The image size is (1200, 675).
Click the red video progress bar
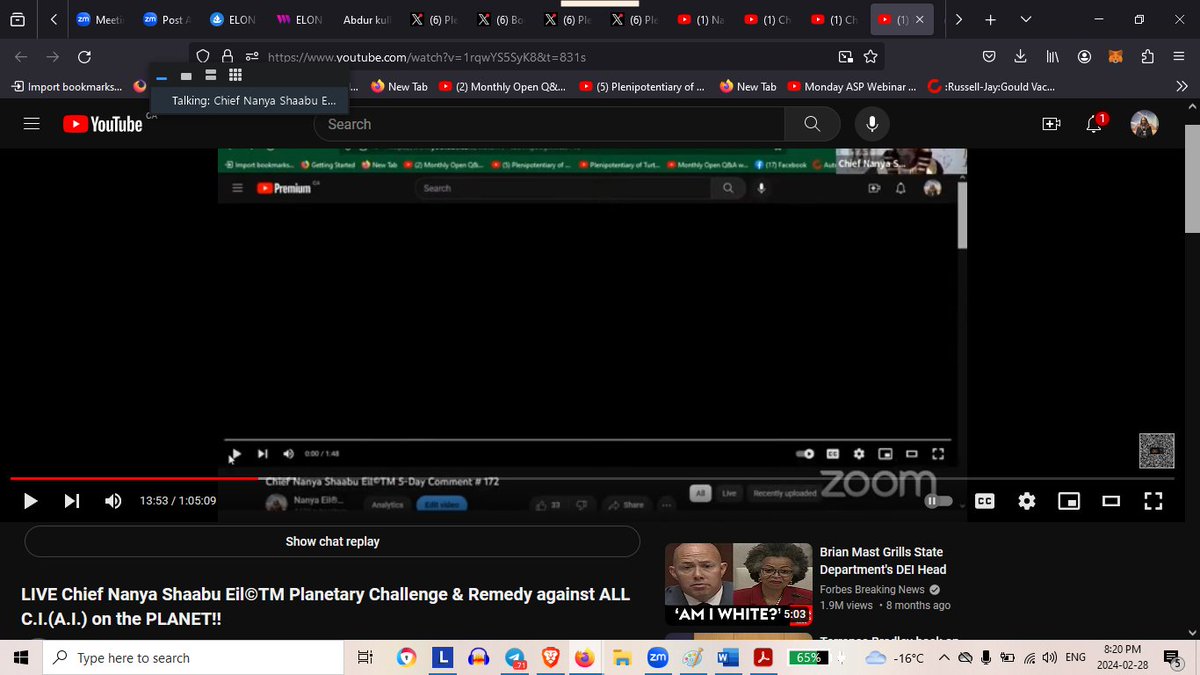tap(135, 479)
